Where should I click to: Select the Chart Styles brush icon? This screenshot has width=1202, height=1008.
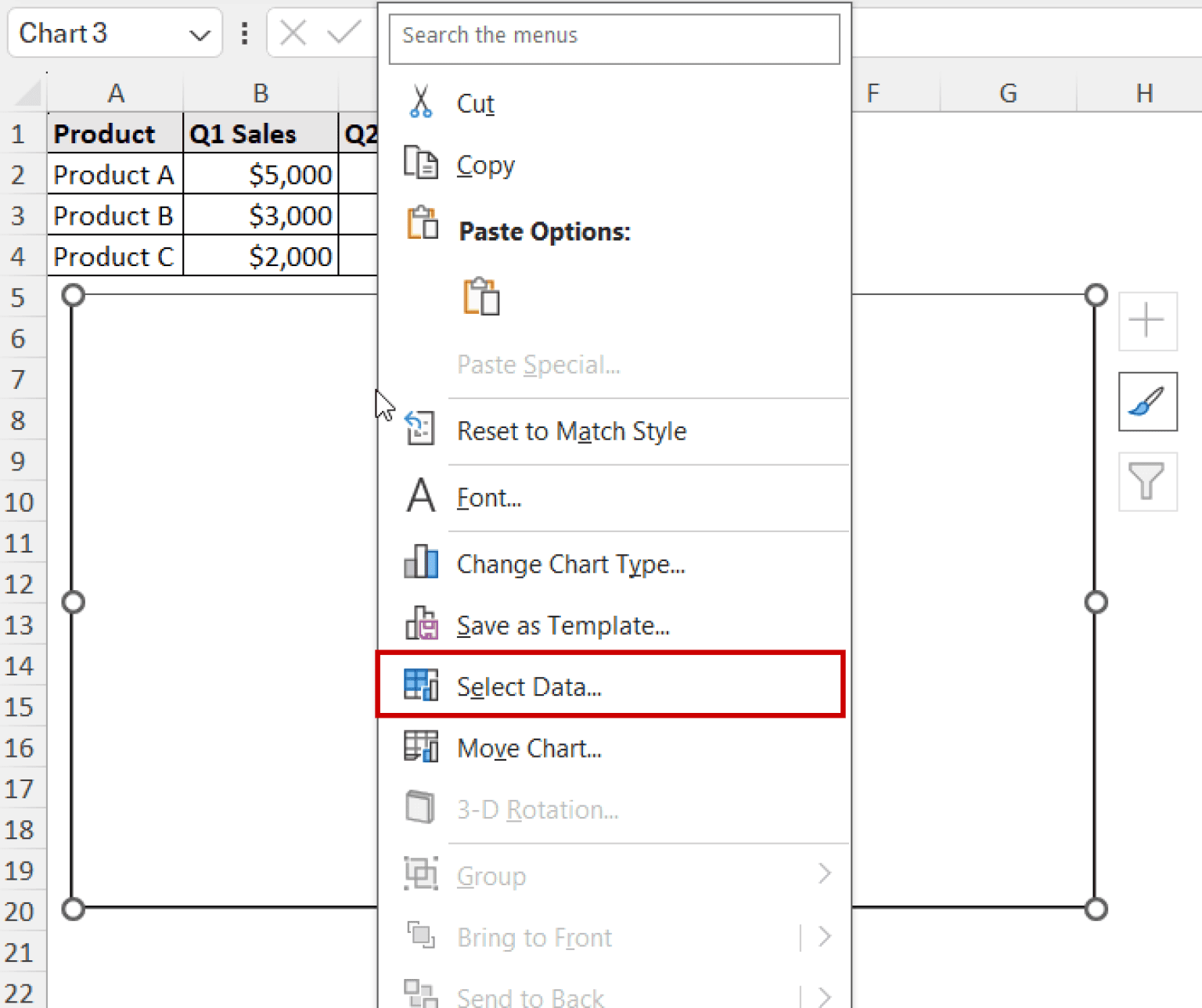[x=1146, y=402]
